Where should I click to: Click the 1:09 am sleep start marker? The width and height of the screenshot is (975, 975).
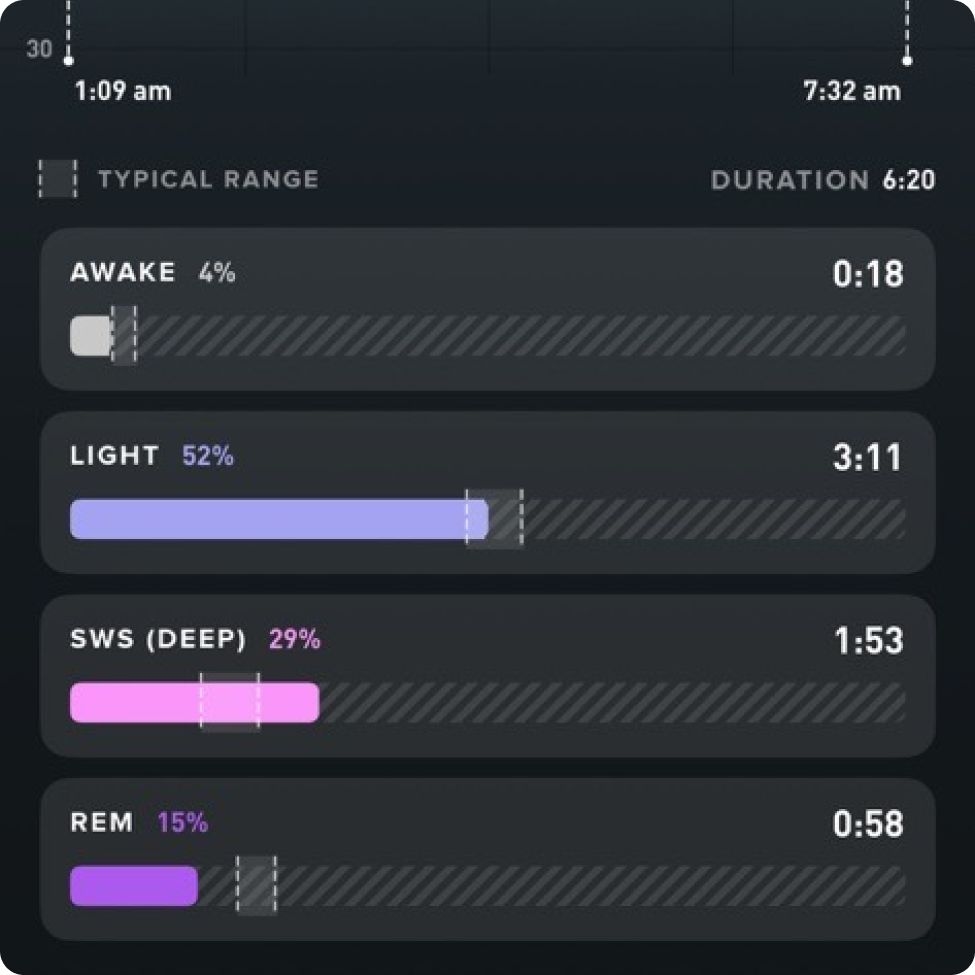click(68, 61)
